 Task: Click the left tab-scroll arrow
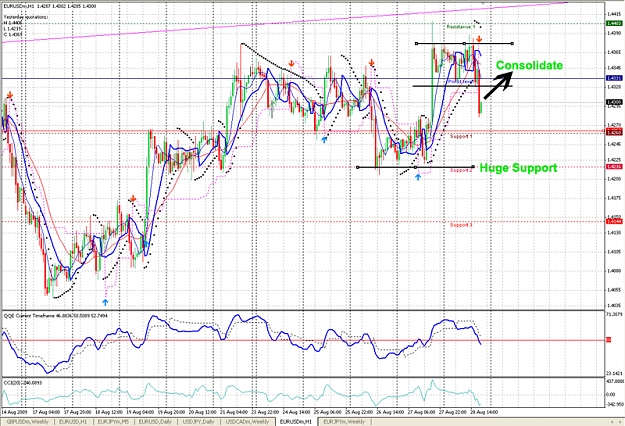point(612,422)
